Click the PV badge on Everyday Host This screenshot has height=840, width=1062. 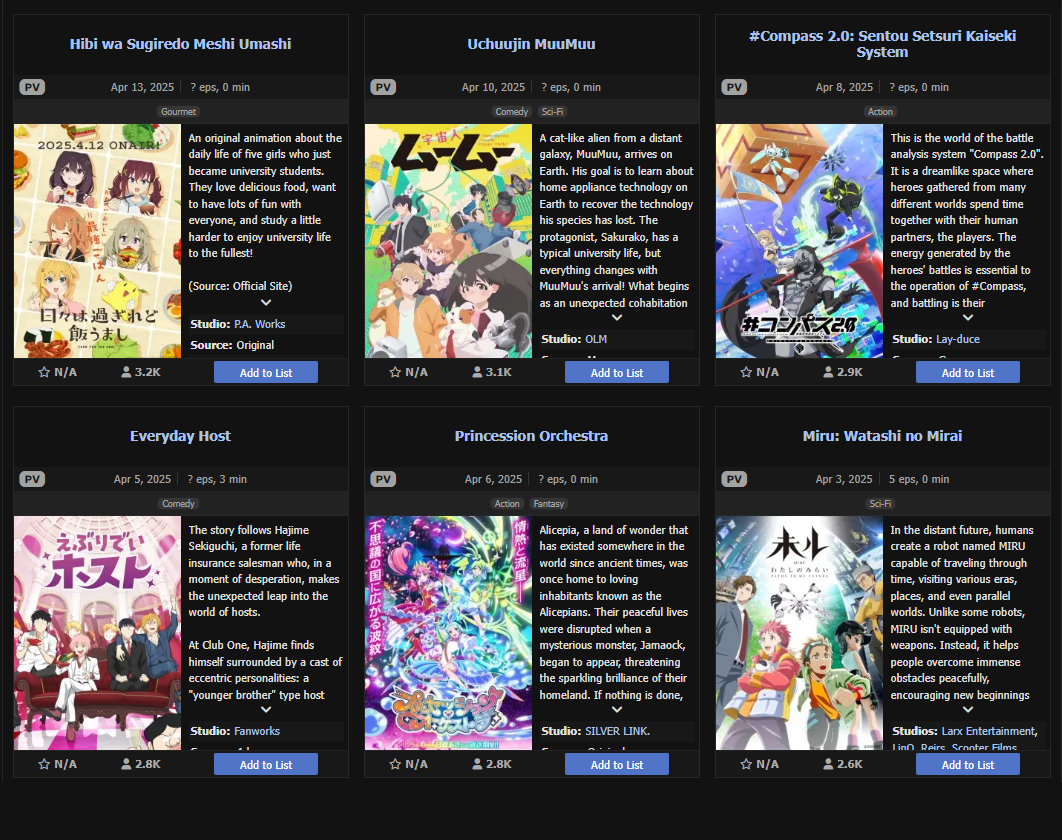(x=32, y=480)
